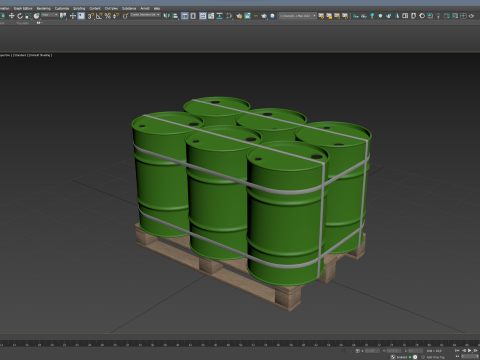480x360 pixels.
Task: Click the project folder icon next to the path dropdown
Action: click(321, 16)
